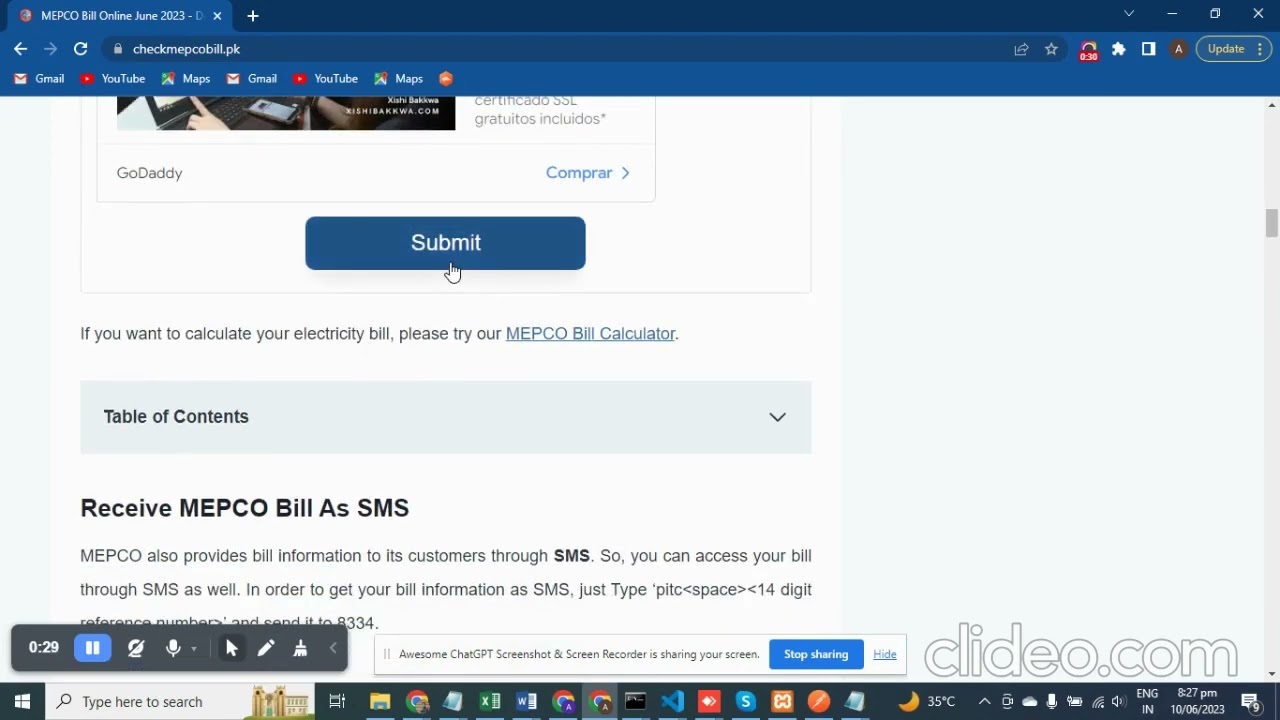Image resolution: width=1280 pixels, height=720 pixels.
Task: Open the Windows Start menu
Action: click(22, 701)
